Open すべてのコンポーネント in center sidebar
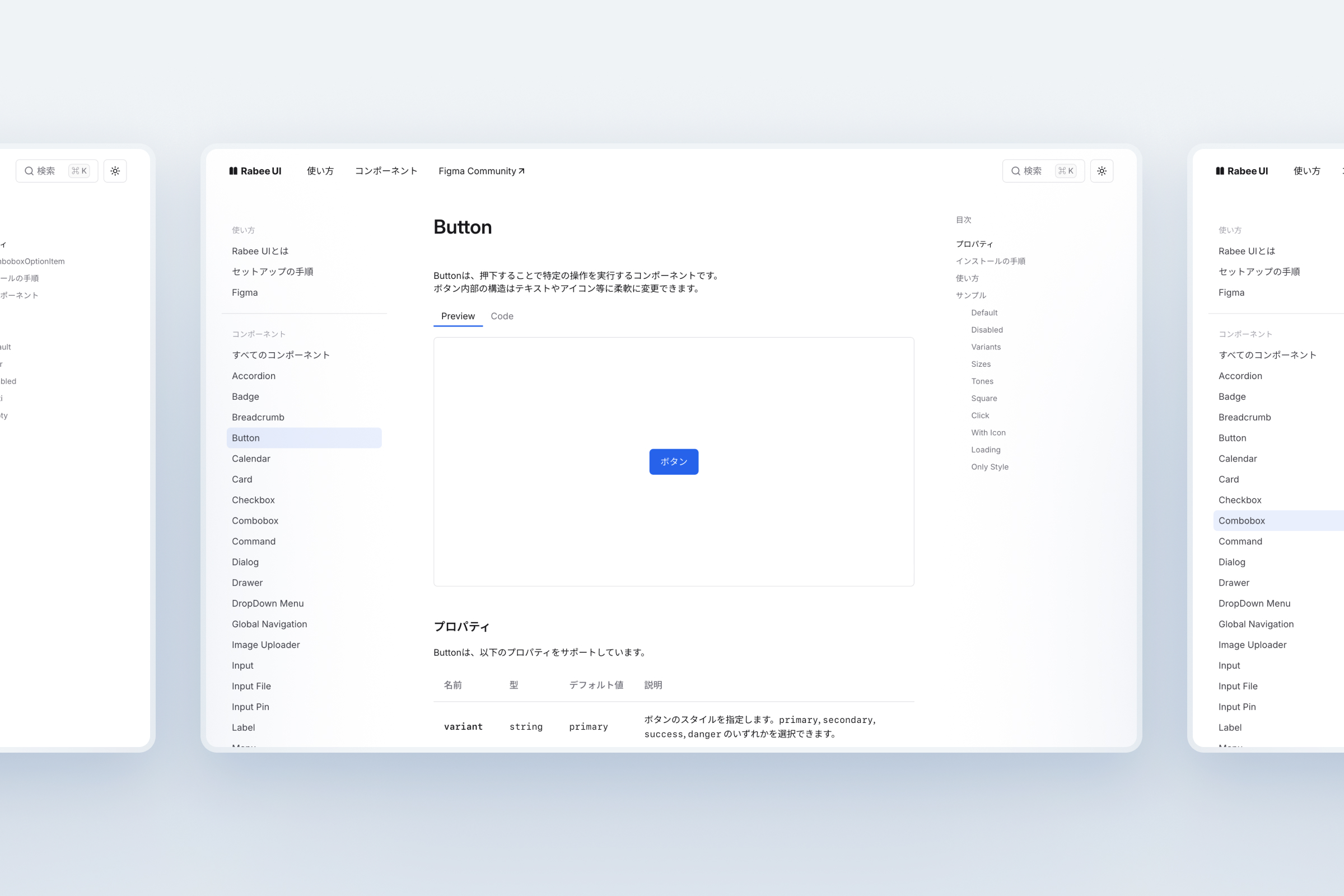This screenshot has height=896, width=1344. [x=281, y=355]
